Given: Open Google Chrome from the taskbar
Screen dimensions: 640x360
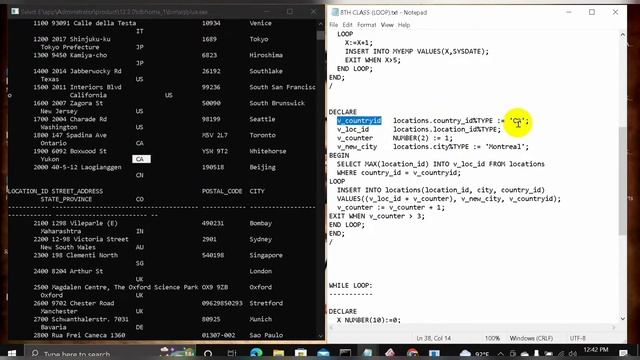Looking at the screenshot, I should [x=412, y=353].
